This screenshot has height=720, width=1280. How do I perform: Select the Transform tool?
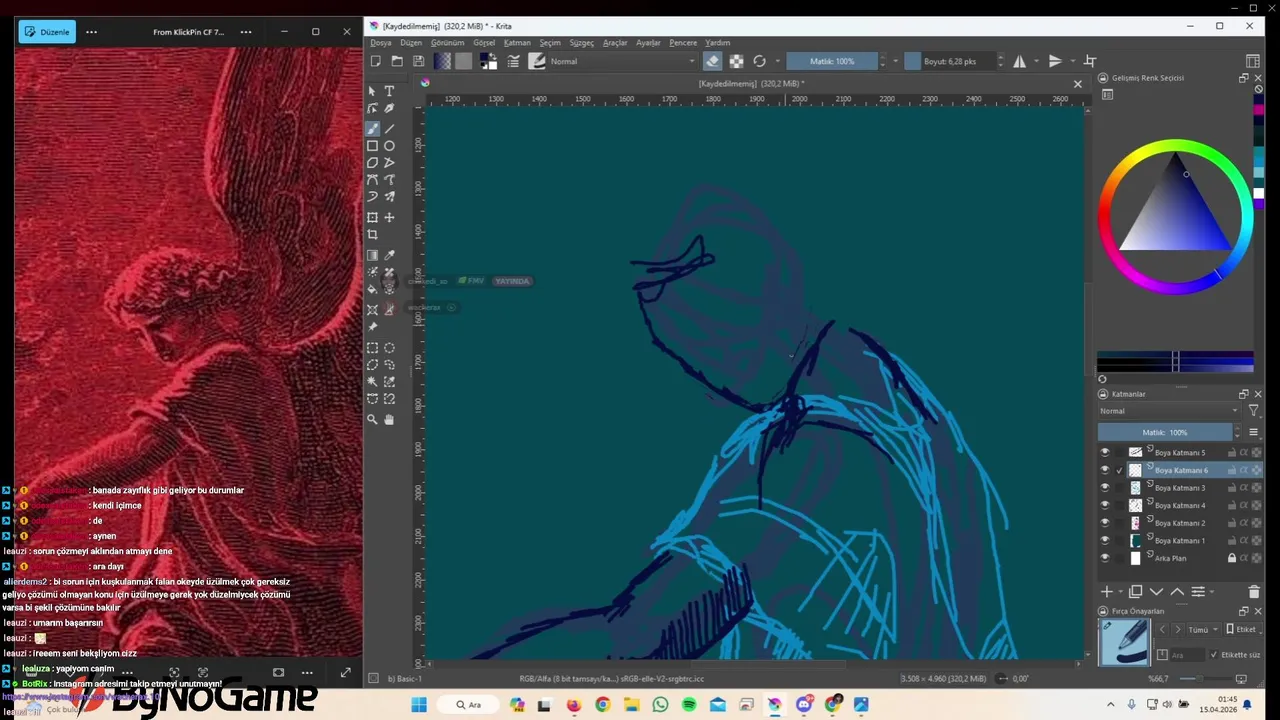[x=372, y=217]
